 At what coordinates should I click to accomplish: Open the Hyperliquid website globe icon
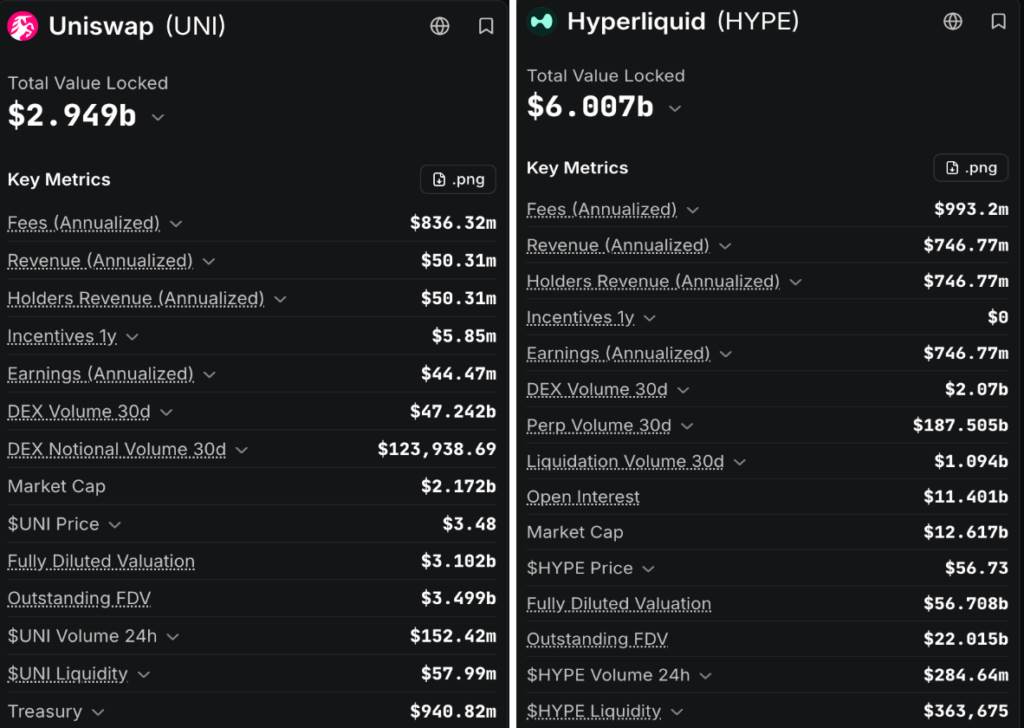click(x=953, y=22)
